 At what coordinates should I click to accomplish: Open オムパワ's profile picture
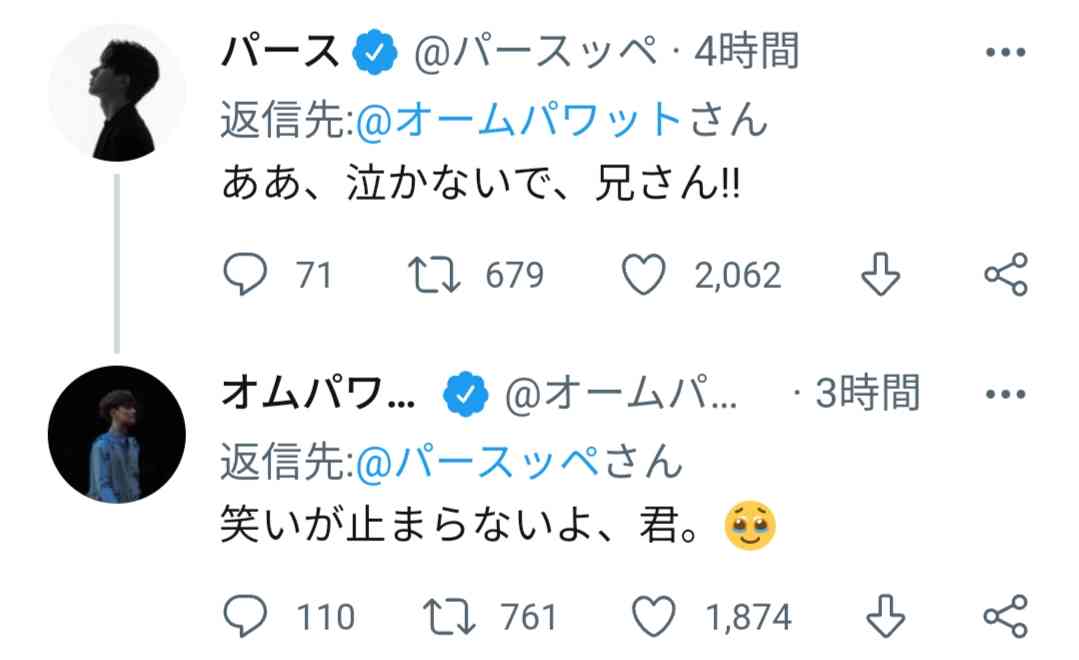[x=116, y=434]
